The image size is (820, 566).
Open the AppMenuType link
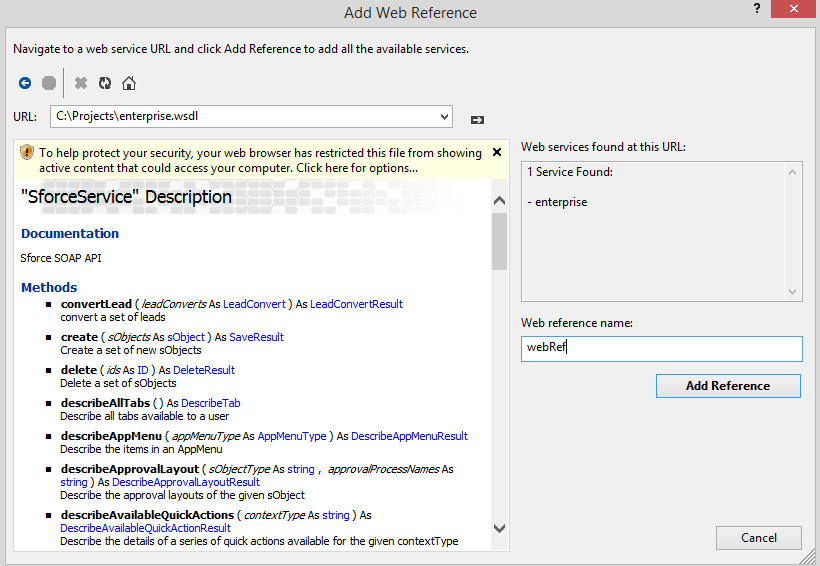point(292,436)
